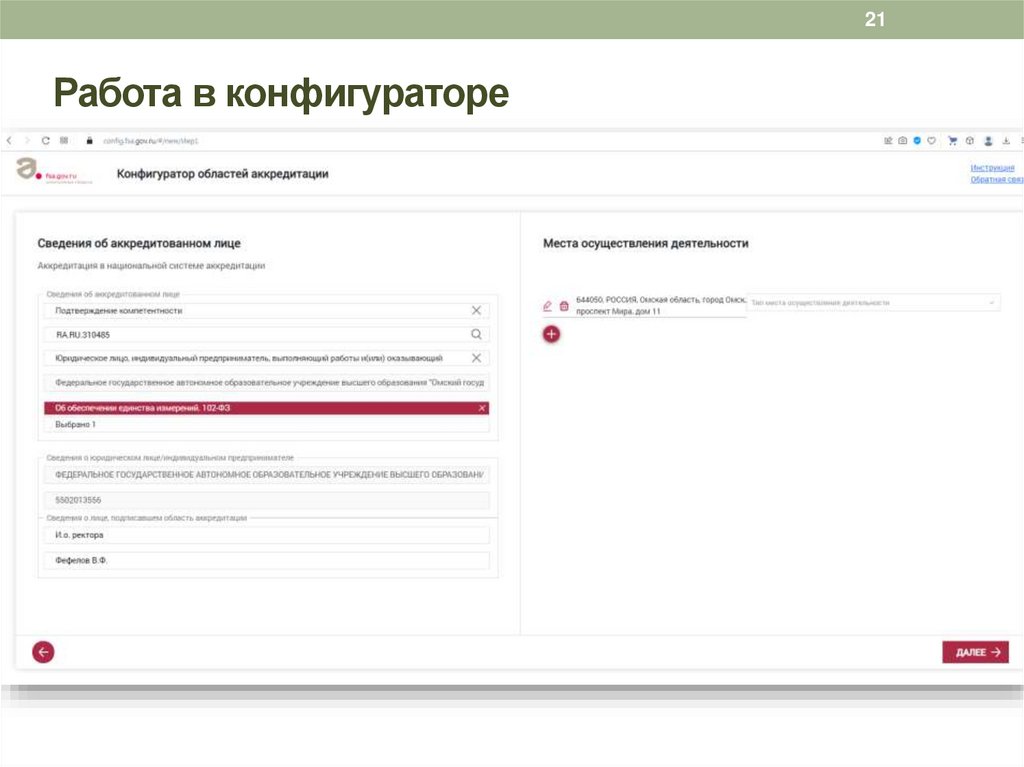Open the browser shopping cart extension icon
Image resolution: width=1024 pixels, height=767 pixels.
click(952, 140)
